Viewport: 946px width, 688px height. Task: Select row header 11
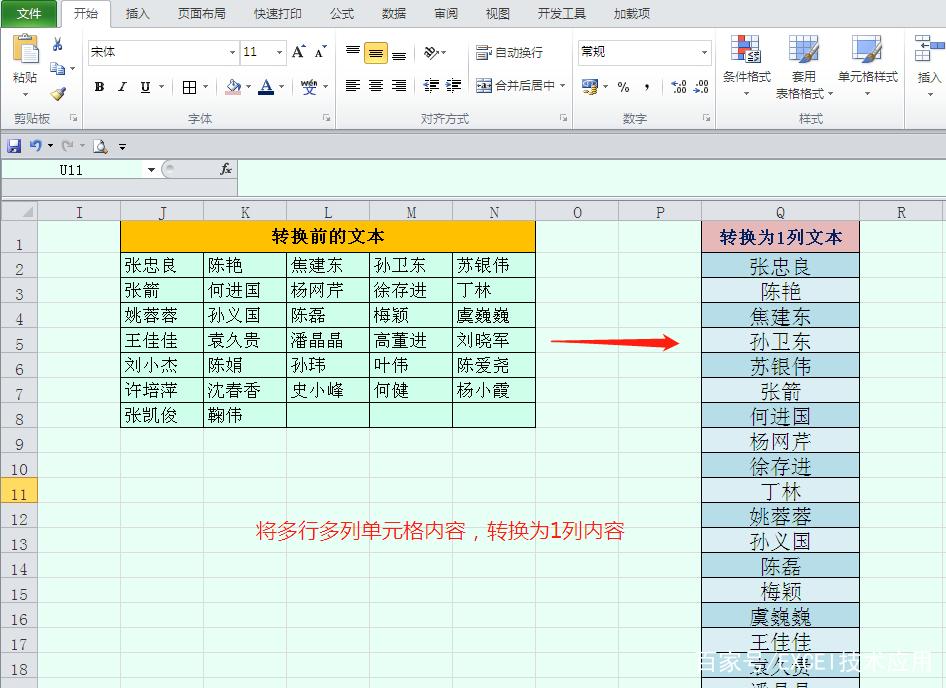point(19,491)
